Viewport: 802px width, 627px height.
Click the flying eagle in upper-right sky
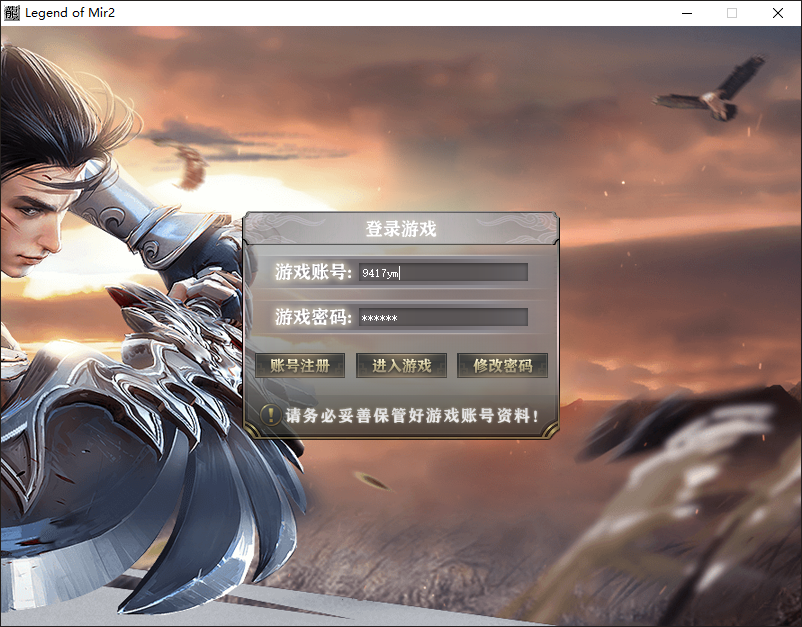click(x=714, y=92)
